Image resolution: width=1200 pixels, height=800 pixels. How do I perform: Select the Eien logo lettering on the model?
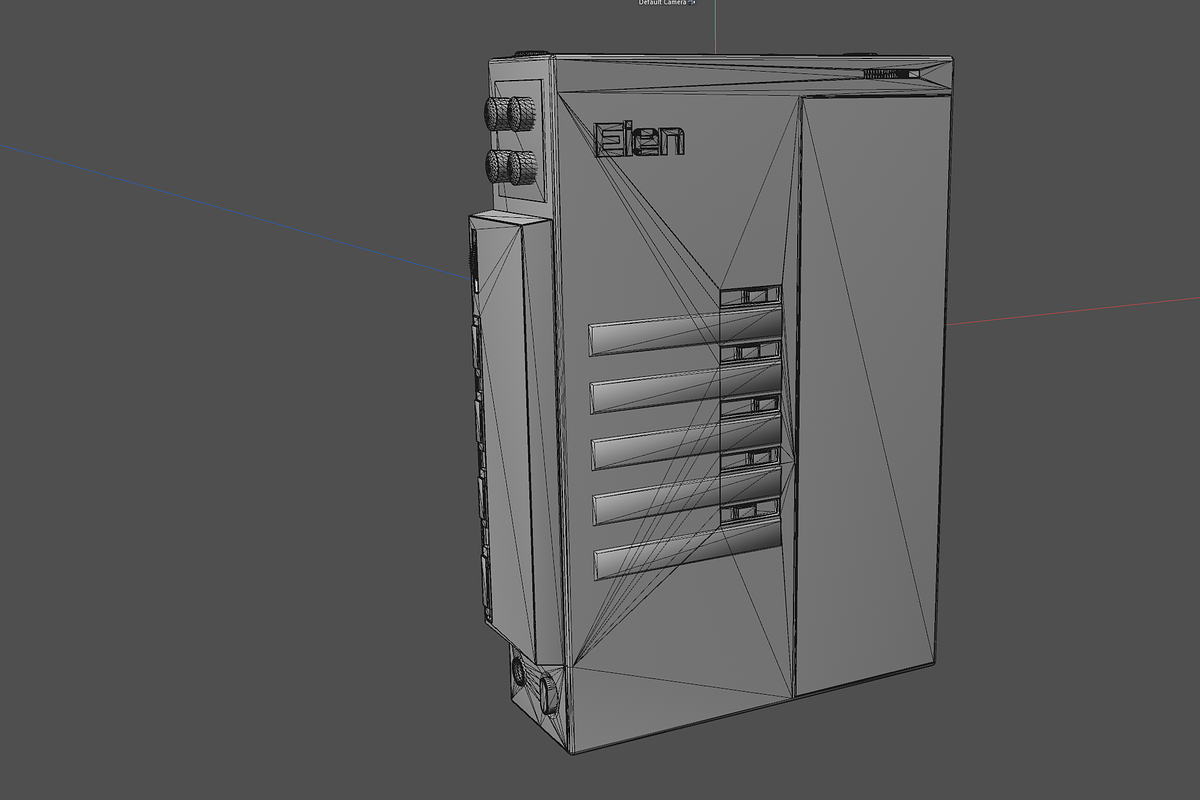pos(639,139)
